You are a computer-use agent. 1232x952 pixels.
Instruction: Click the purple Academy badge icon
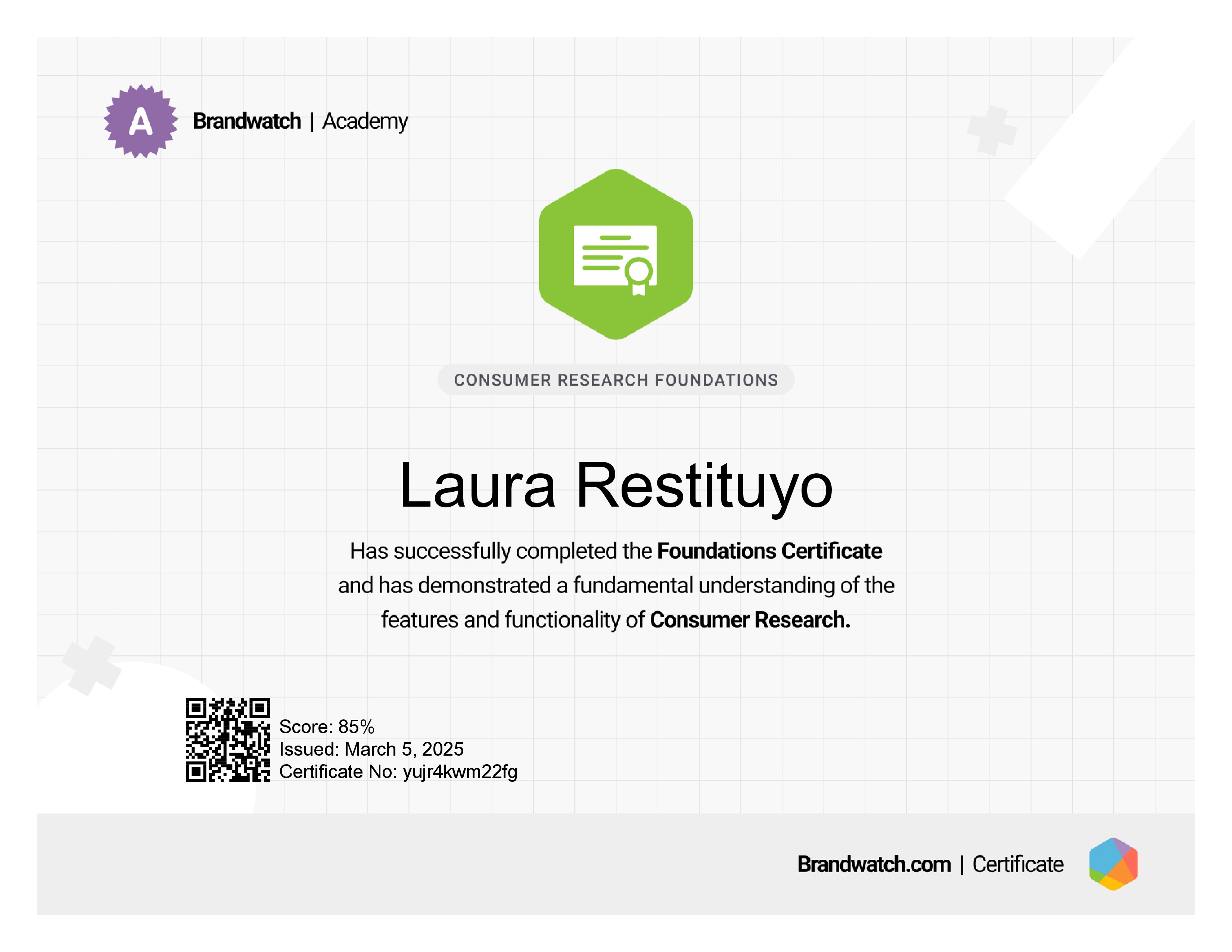(x=140, y=121)
